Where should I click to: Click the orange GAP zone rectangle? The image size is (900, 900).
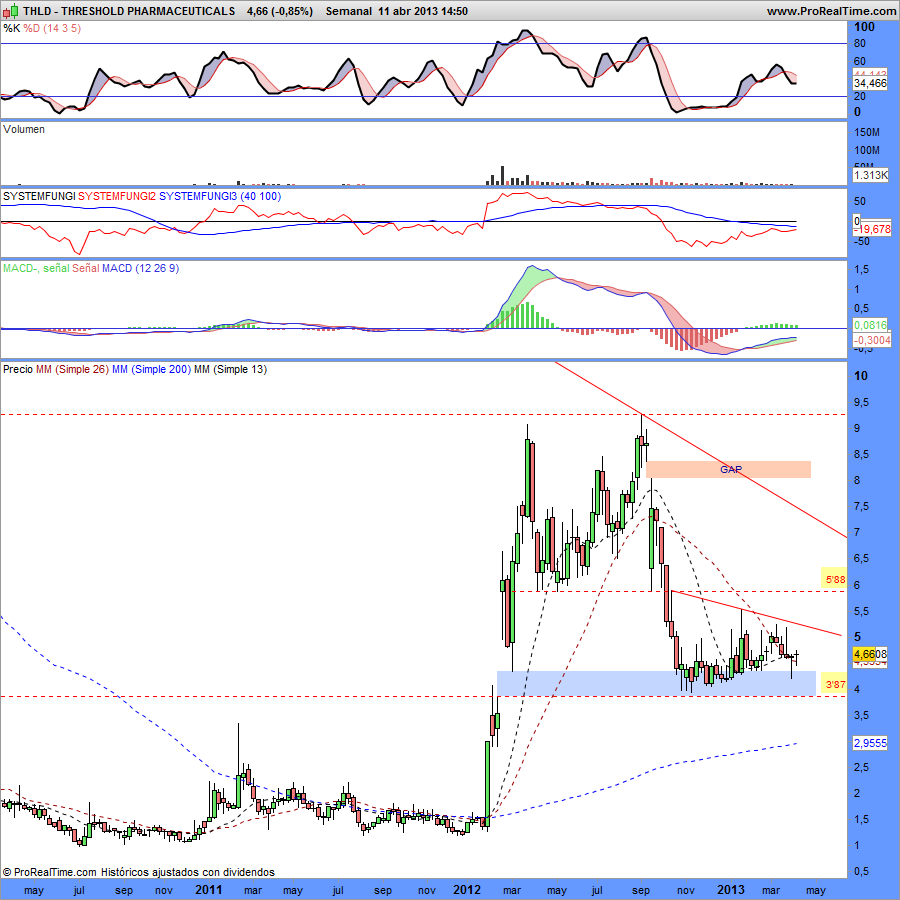click(728, 470)
